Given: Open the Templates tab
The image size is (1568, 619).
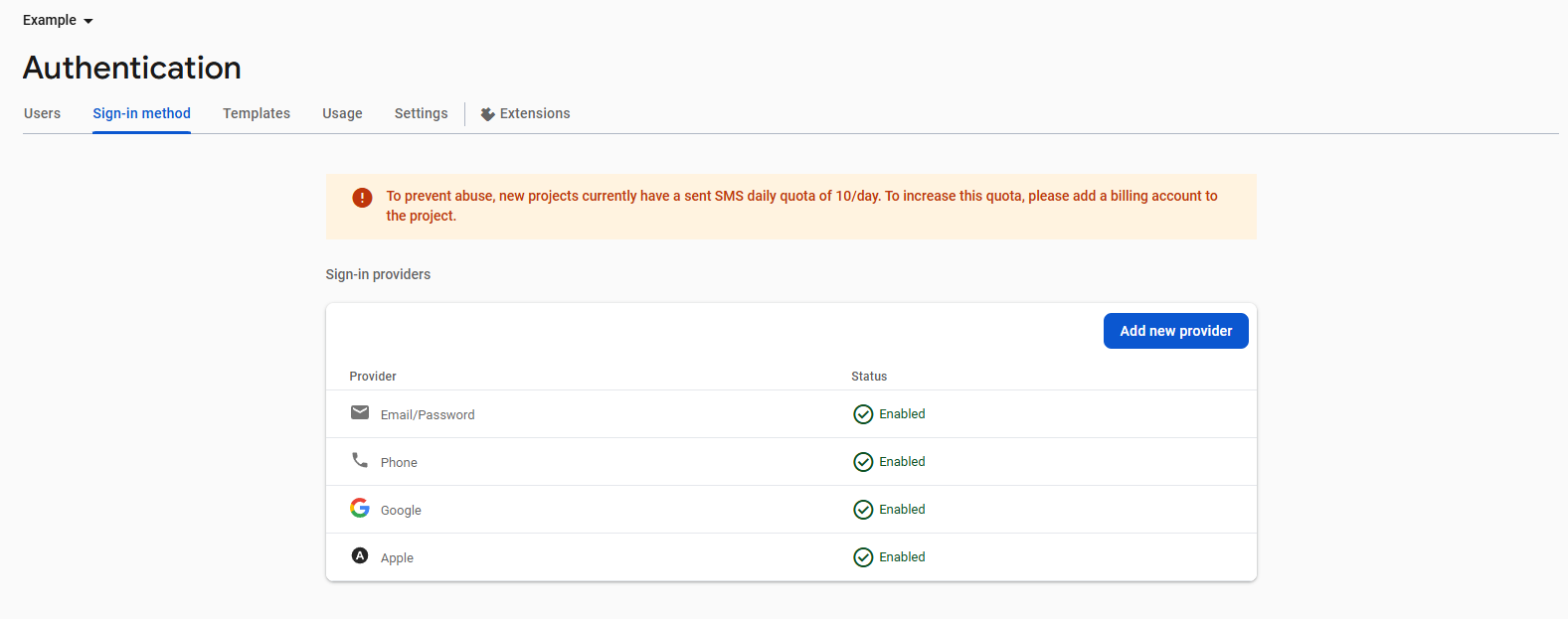Looking at the screenshot, I should 257,113.
